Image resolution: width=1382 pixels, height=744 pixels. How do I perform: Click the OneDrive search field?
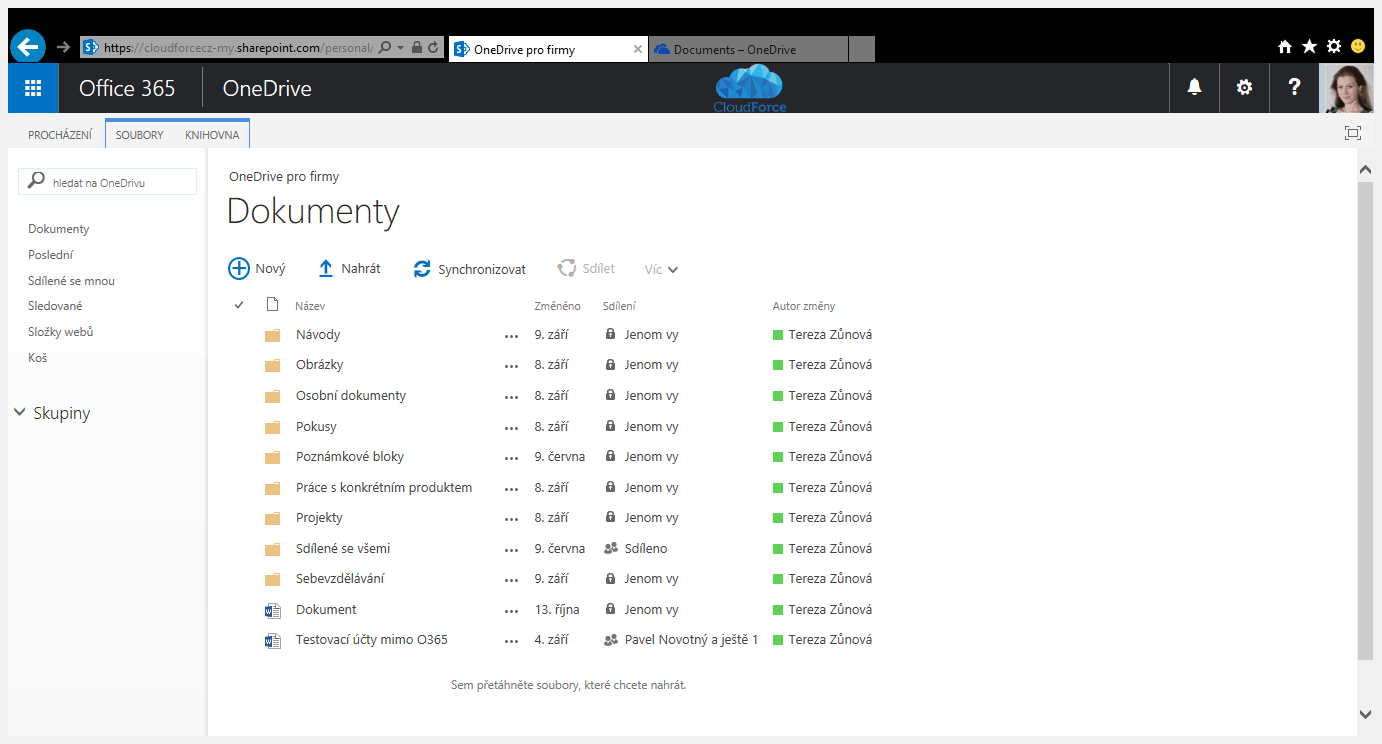point(107,181)
